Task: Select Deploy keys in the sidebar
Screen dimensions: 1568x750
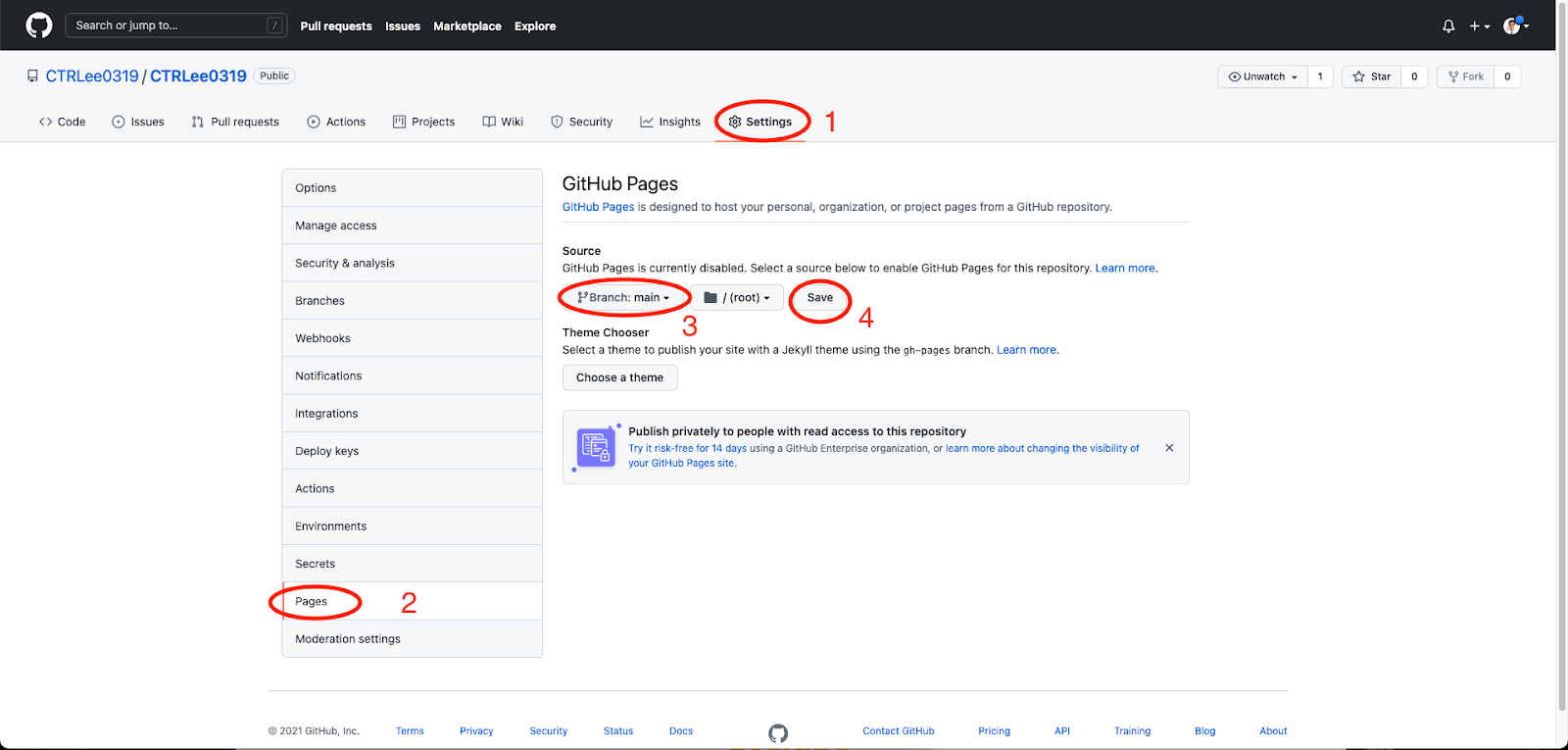Action: tap(412, 451)
